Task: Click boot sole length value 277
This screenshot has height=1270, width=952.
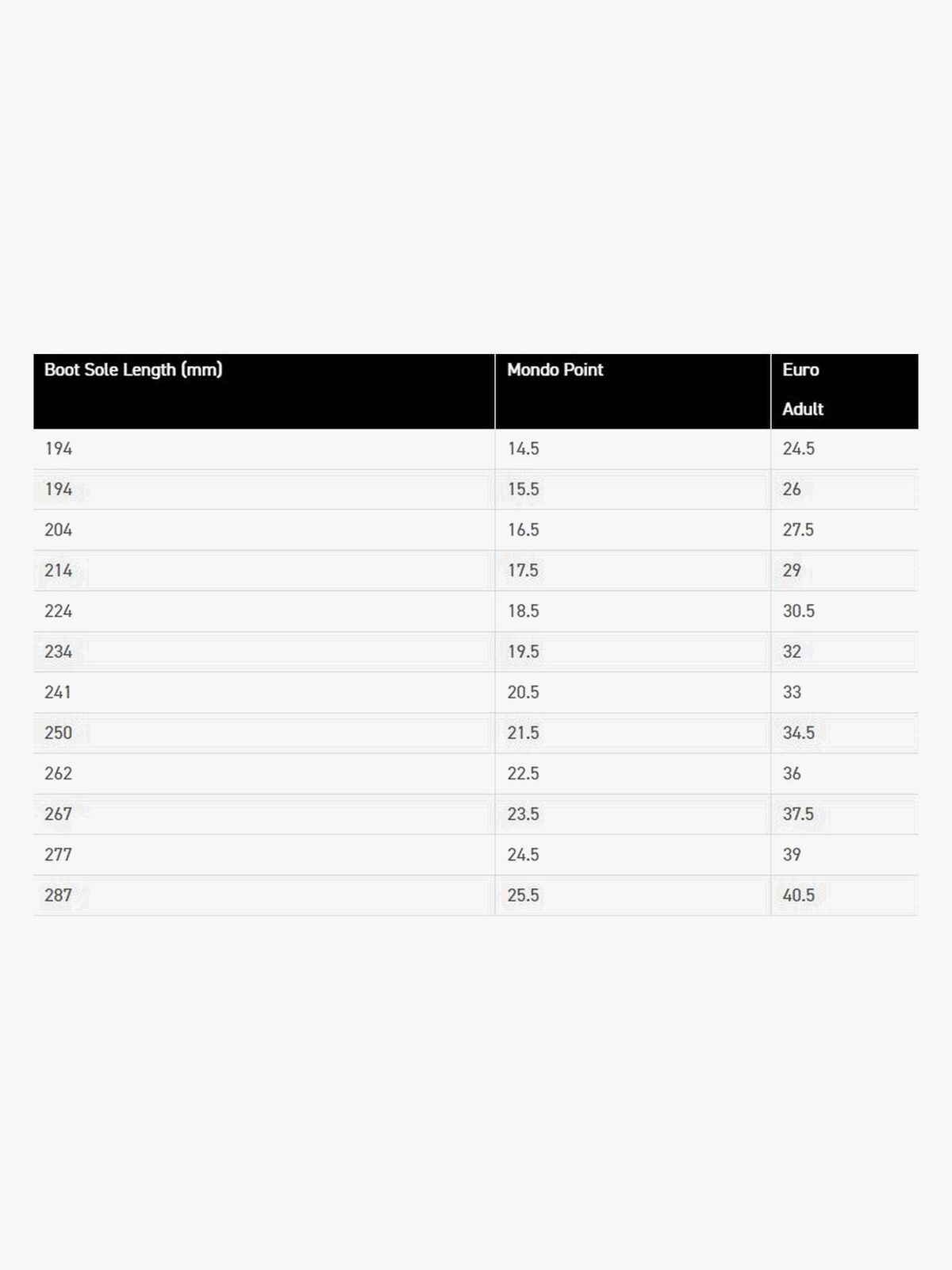Action: pyautogui.click(x=59, y=855)
